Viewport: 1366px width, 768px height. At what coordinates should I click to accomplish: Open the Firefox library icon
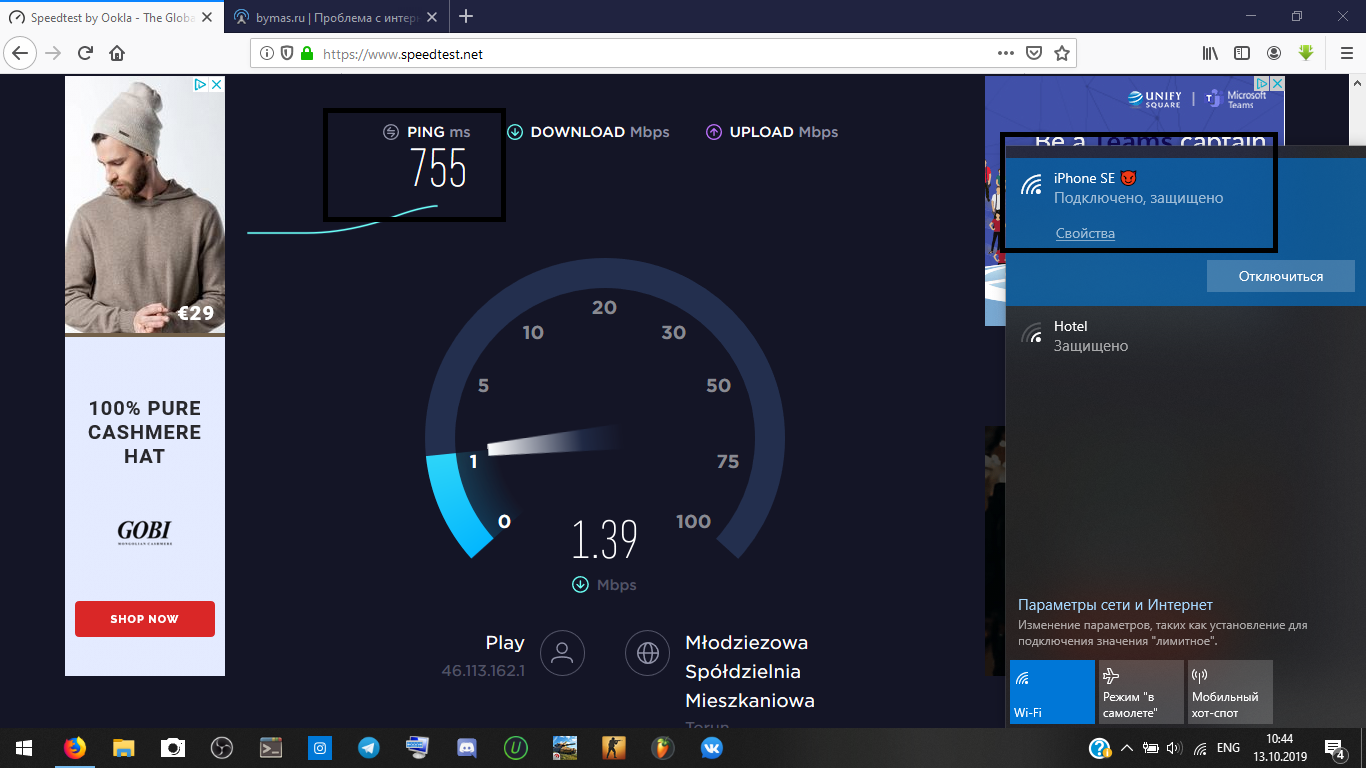1210,53
